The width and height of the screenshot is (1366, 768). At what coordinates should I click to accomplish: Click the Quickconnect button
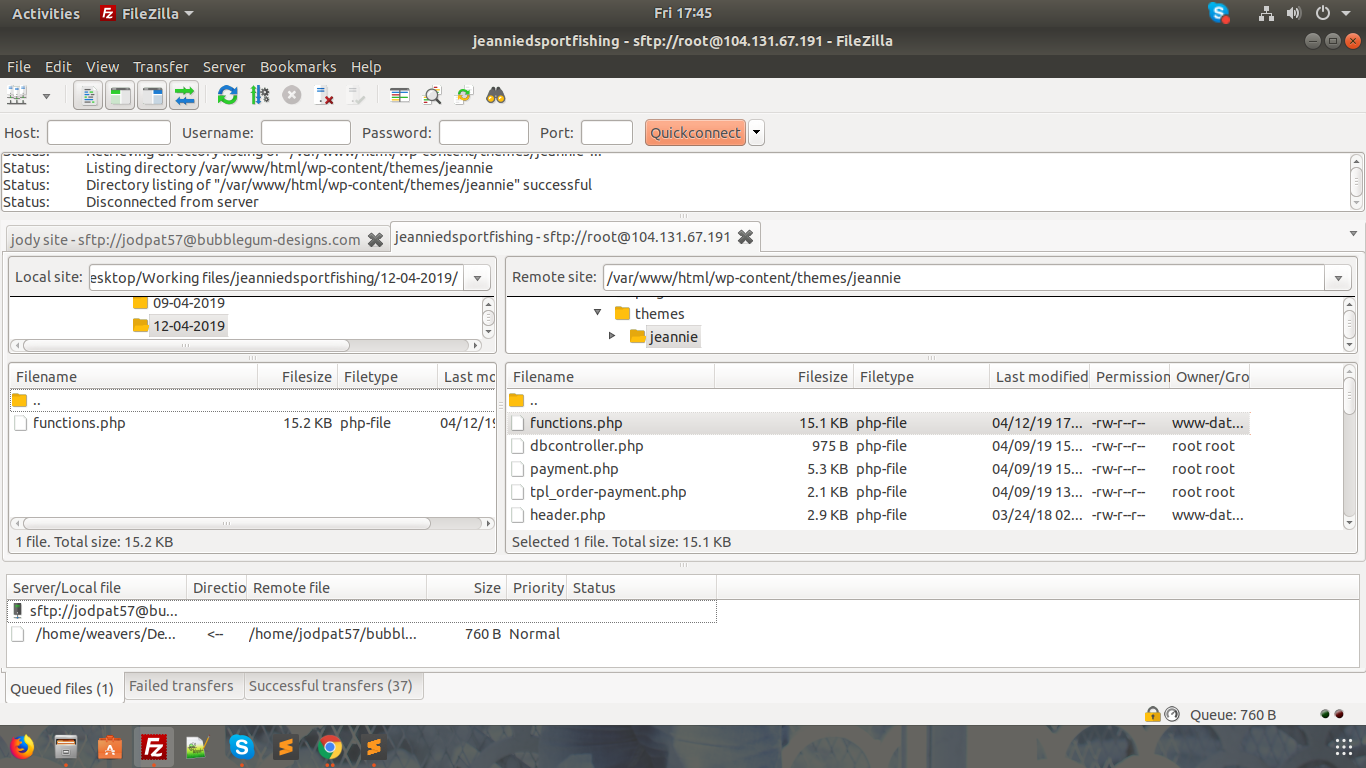(696, 132)
